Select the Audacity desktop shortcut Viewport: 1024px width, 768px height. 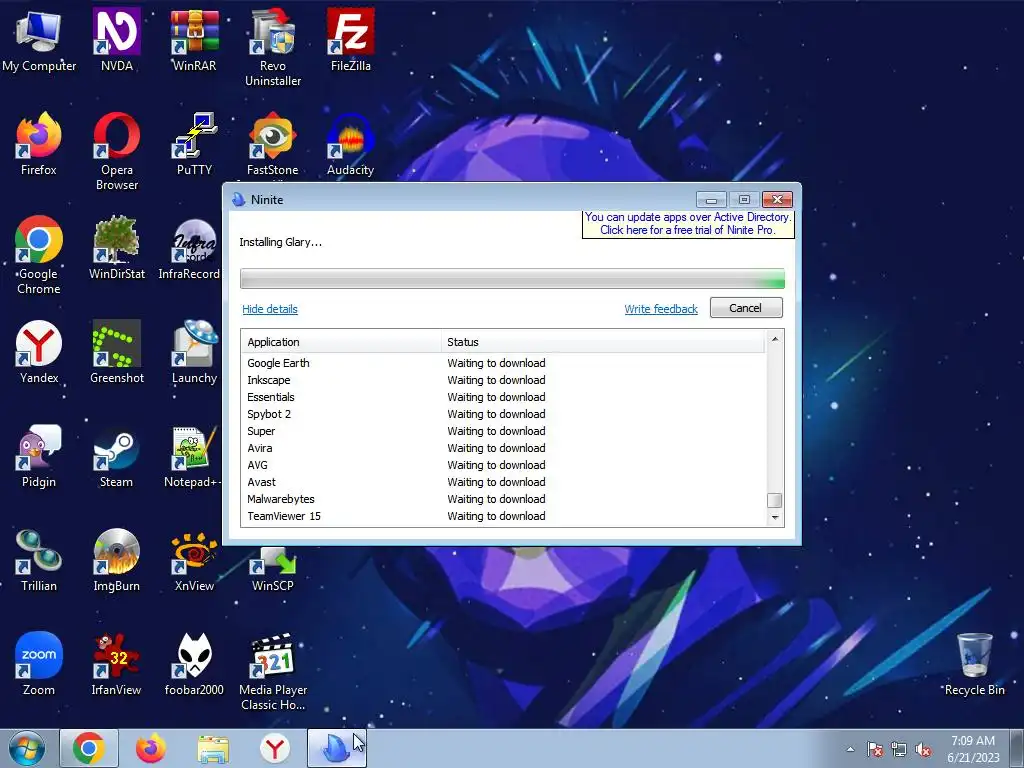point(351,144)
